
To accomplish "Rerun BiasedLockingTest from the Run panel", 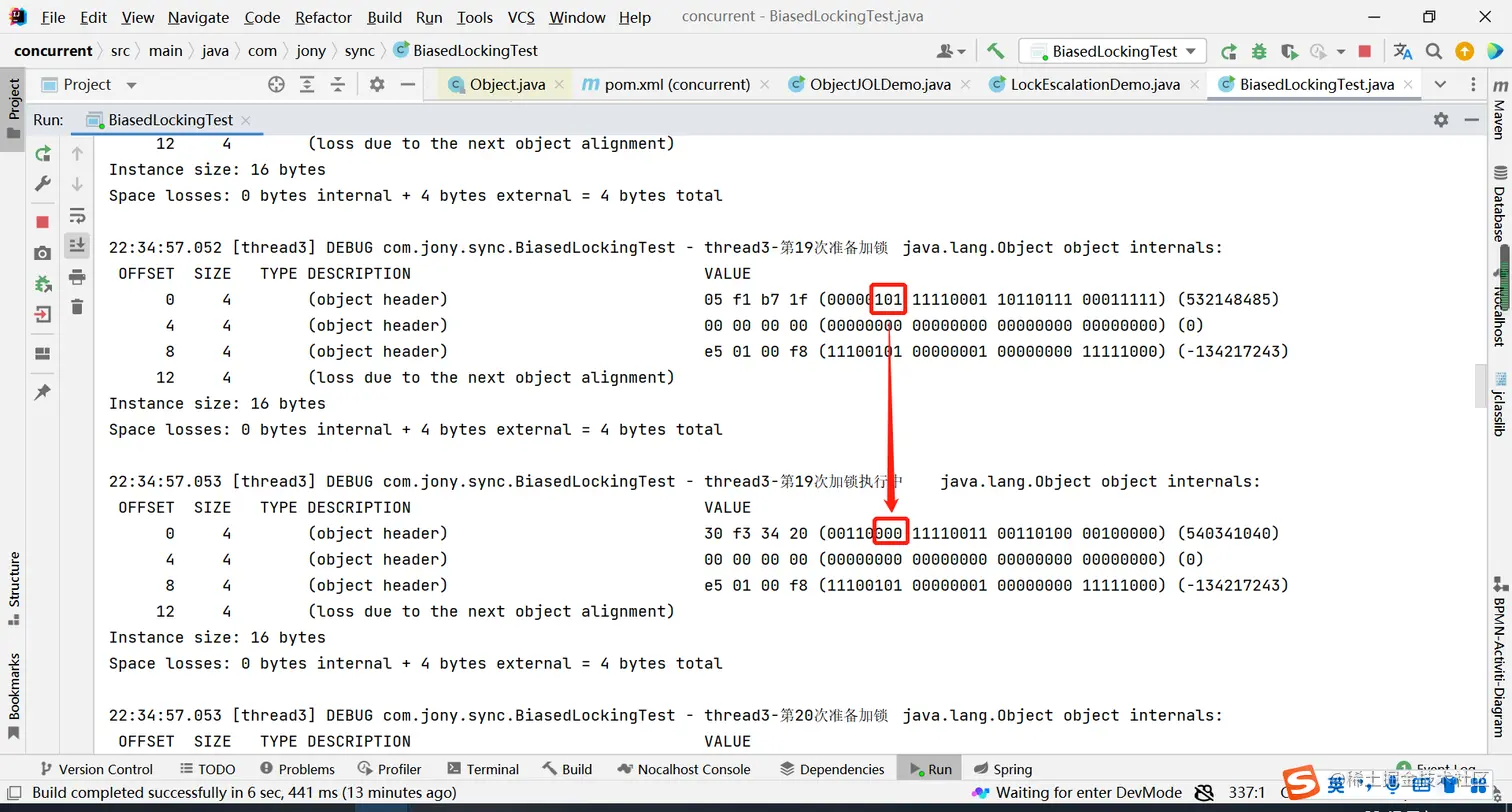I will pyautogui.click(x=43, y=154).
